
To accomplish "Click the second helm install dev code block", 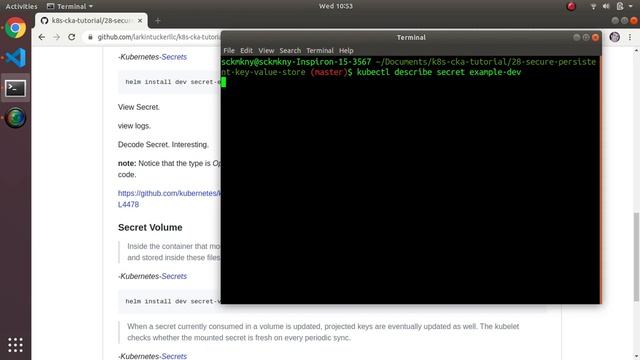I will (x=169, y=301).
